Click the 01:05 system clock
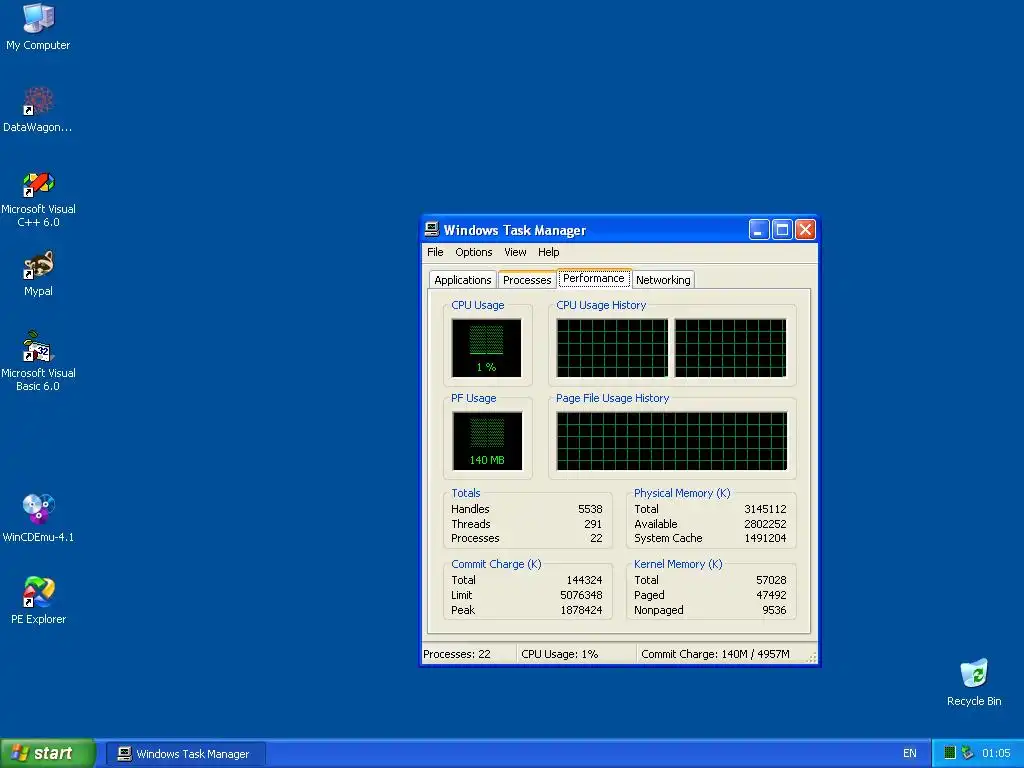The width and height of the screenshot is (1024, 768). click(996, 753)
